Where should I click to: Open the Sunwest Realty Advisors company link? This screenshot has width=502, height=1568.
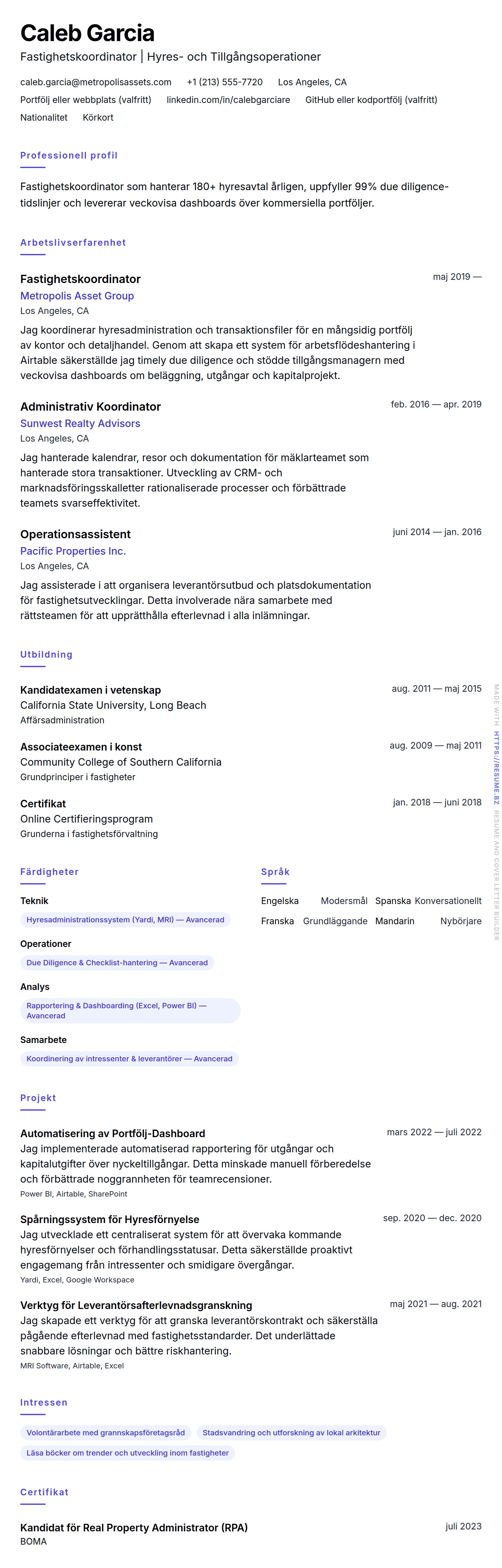tap(80, 424)
